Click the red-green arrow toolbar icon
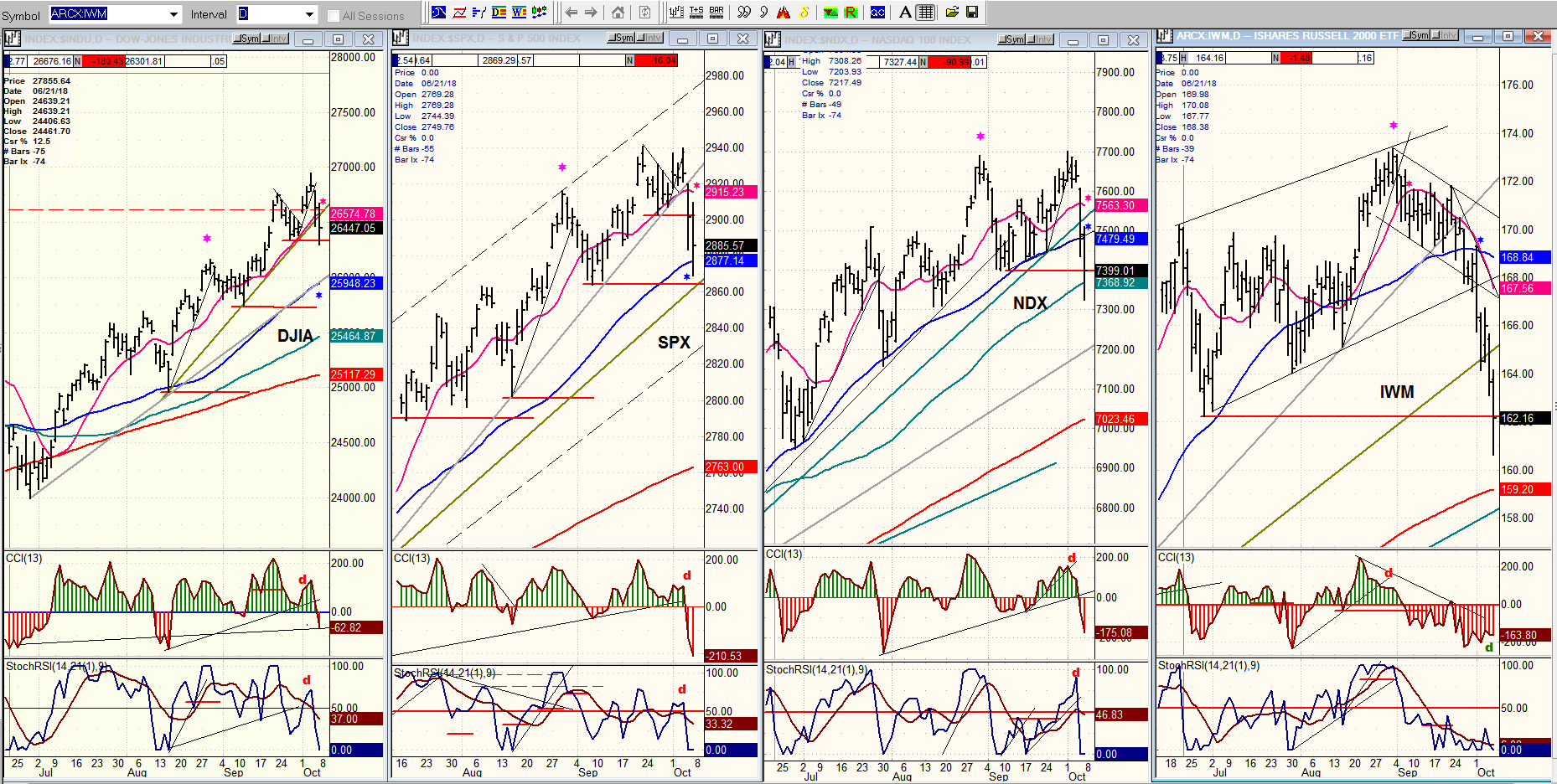This screenshot has height=784, width=1557. tap(830, 13)
